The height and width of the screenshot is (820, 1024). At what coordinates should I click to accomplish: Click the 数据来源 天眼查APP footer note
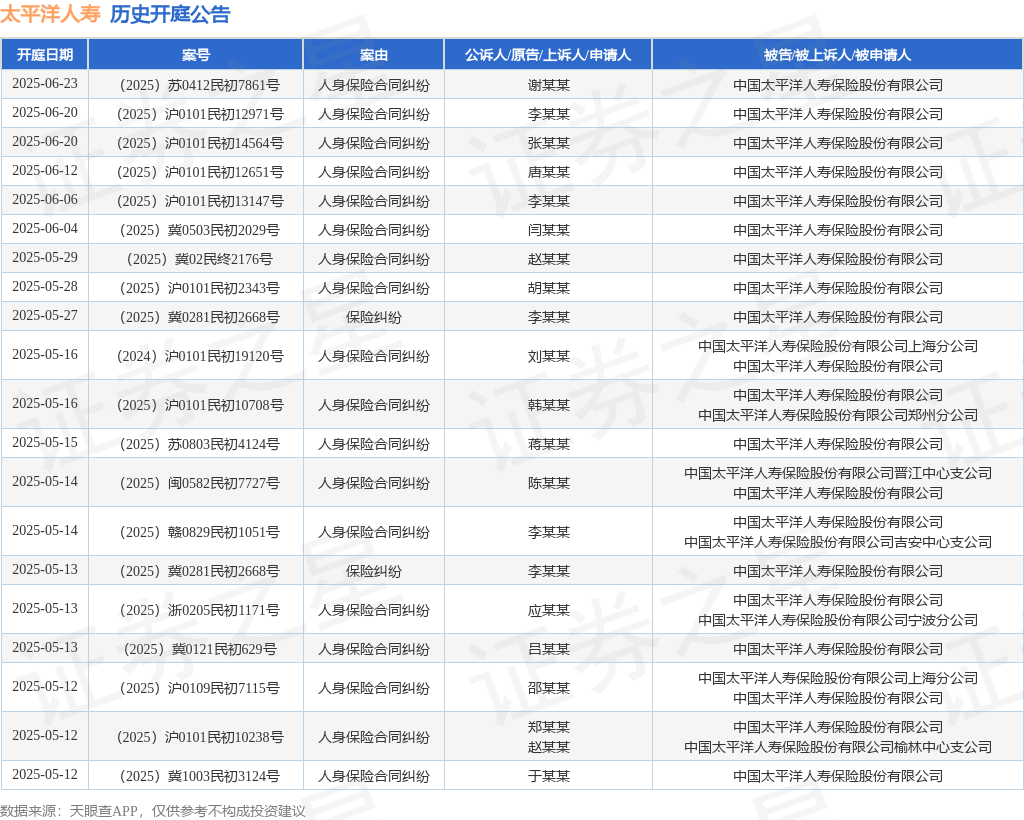pos(153,811)
